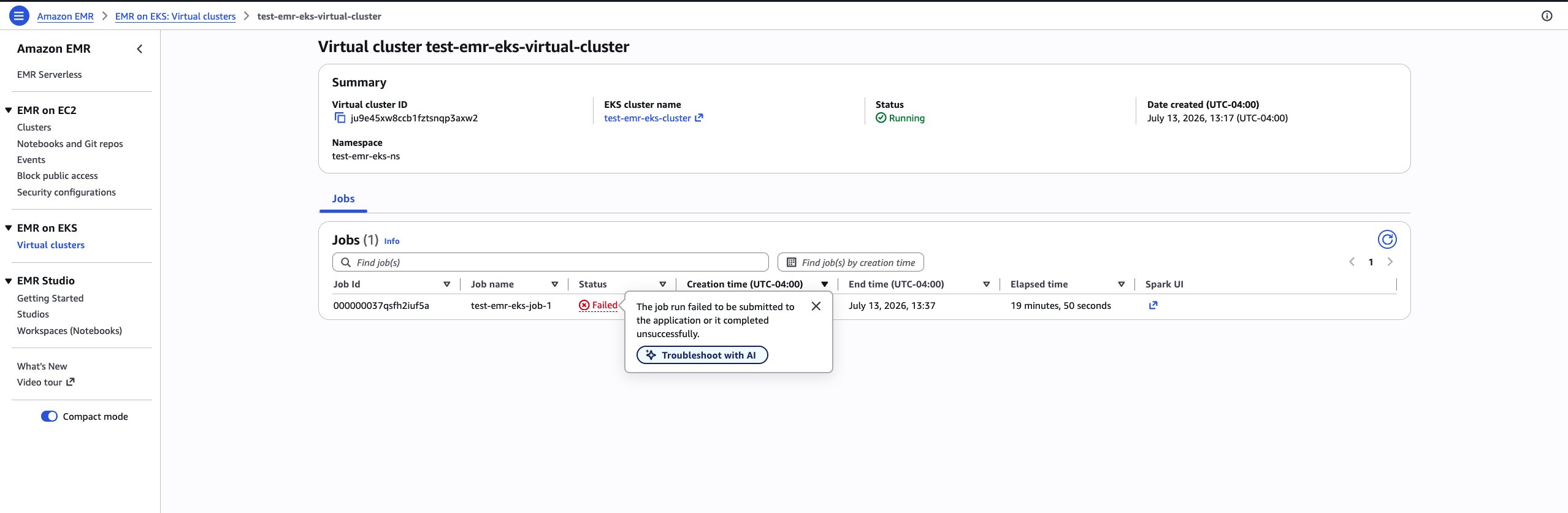Click the search magnifier in Find job(s)

(346, 262)
